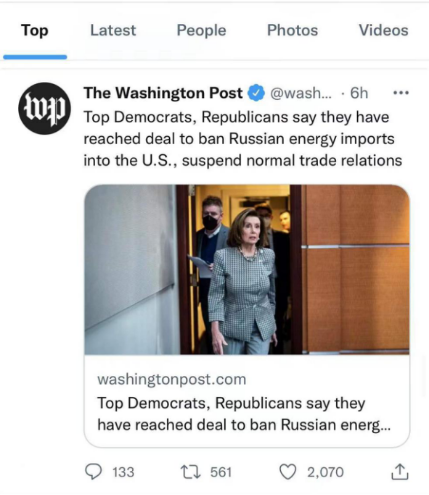This screenshot has width=429, height=495.
Task: Click the 6h timestamp
Action: click(359, 93)
